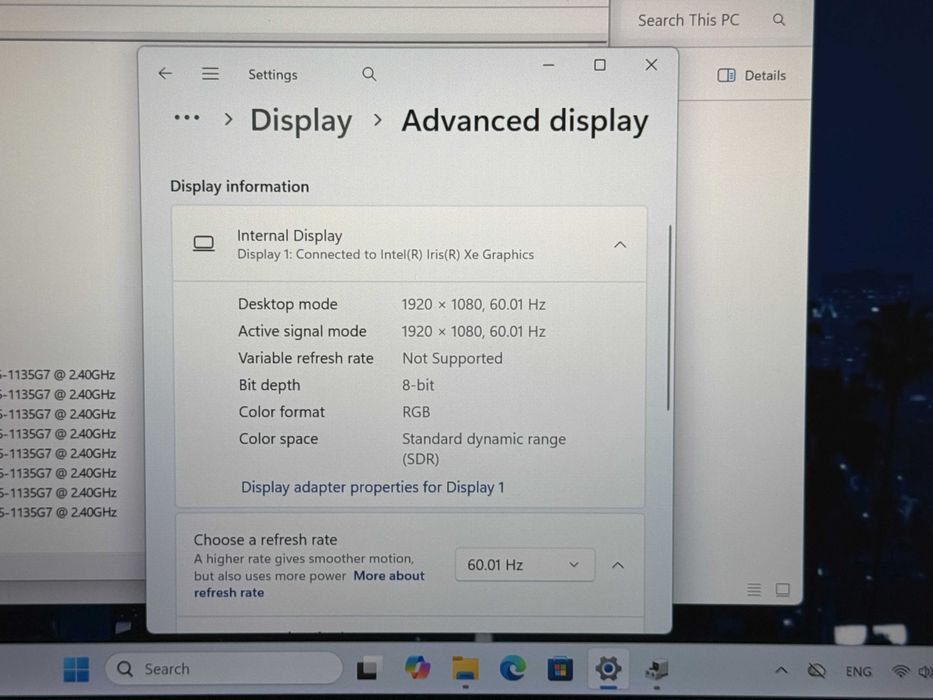Launch Microsoft Edge from the taskbar
The height and width of the screenshot is (700, 933).
(x=513, y=668)
